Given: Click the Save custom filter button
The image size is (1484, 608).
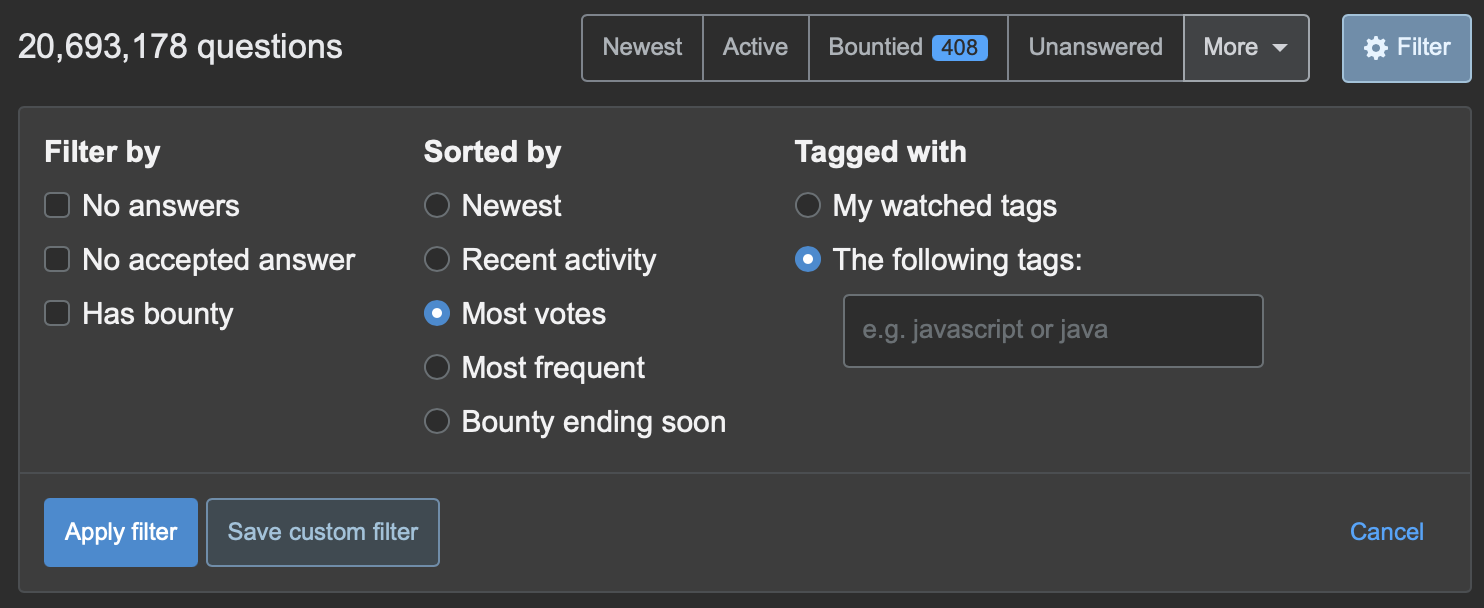Looking at the screenshot, I should [323, 532].
